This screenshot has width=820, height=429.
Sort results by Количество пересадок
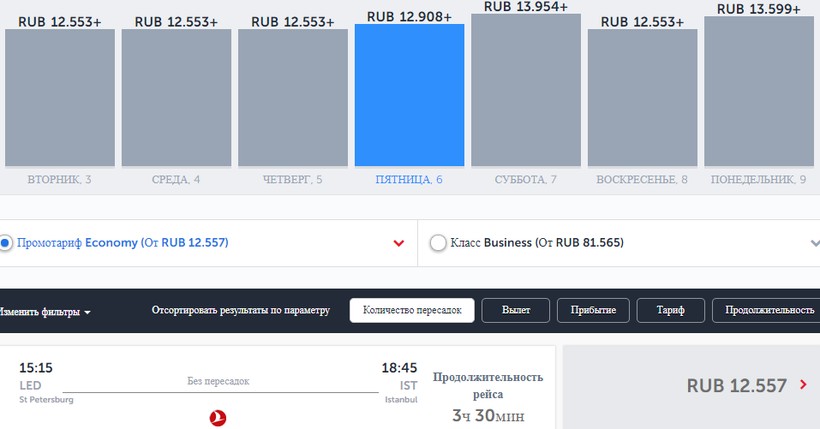tap(412, 310)
